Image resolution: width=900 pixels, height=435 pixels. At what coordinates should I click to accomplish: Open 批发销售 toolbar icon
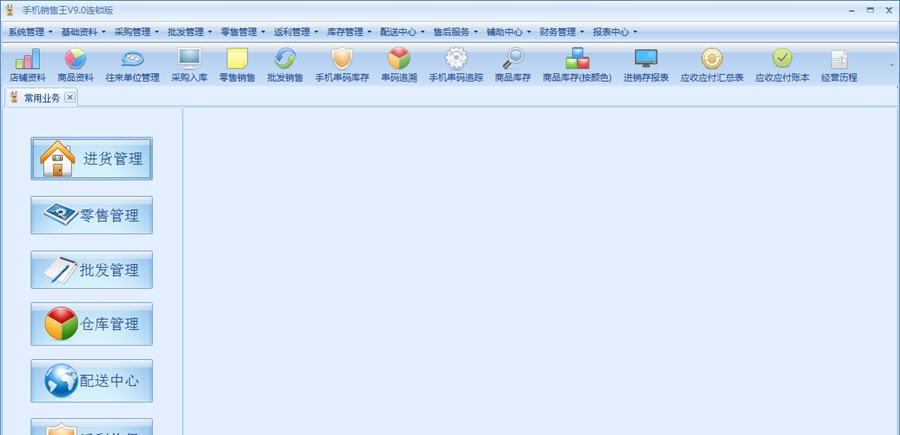pyautogui.click(x=285, y=65)
